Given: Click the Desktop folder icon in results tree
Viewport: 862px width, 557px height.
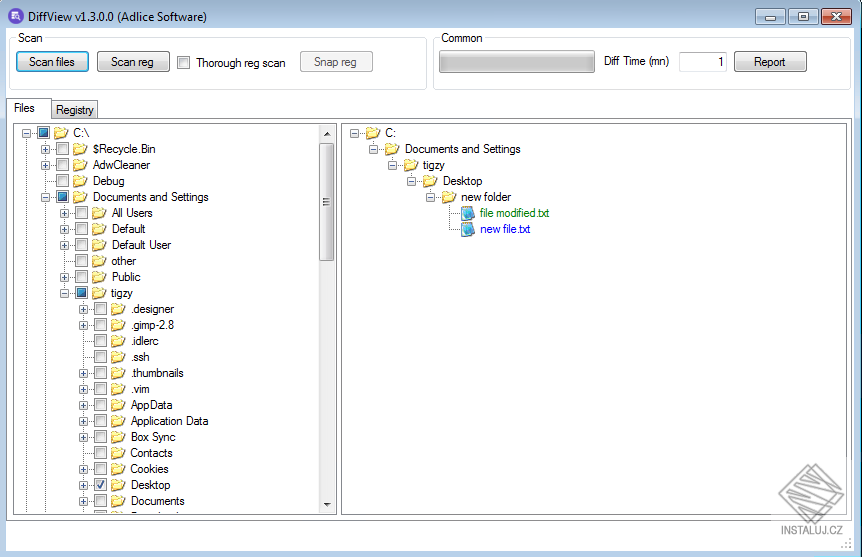Looking at the screenshot, I should 430,181.
